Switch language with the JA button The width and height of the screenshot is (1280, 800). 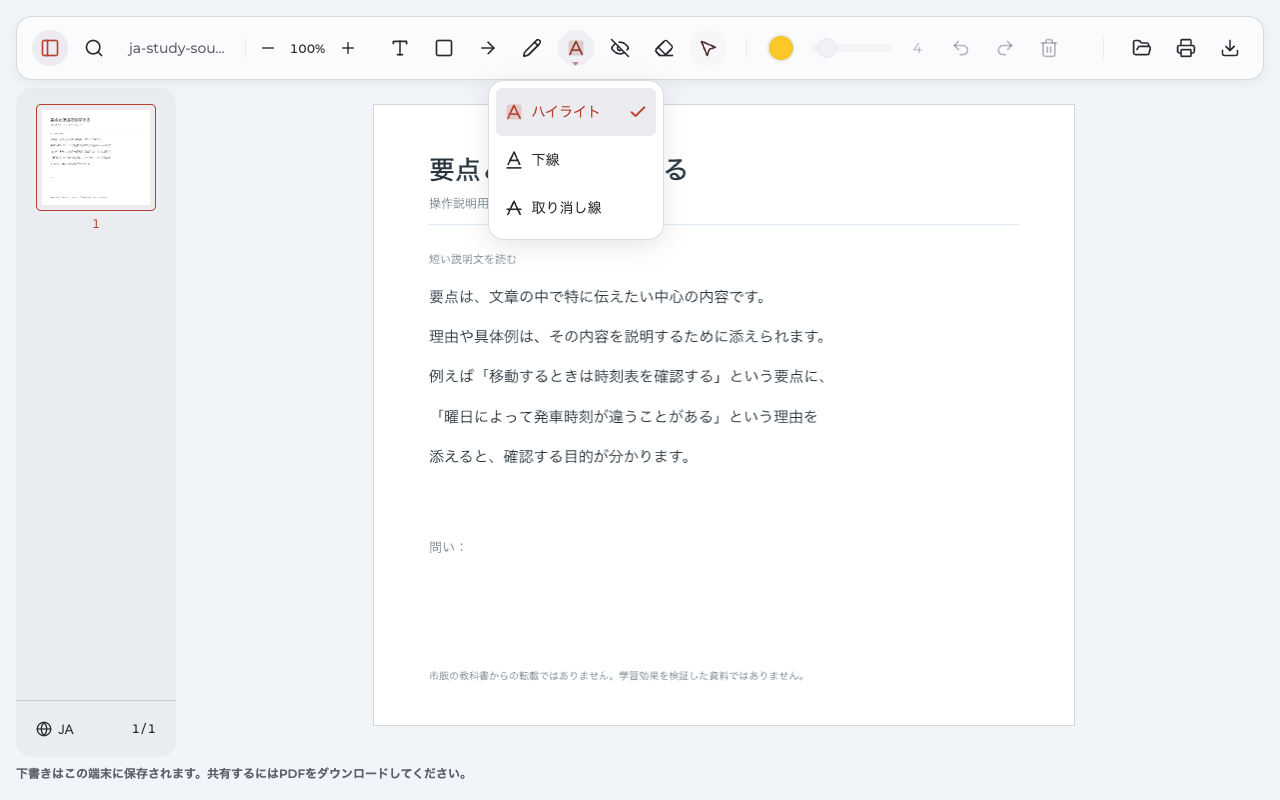pyautogui.click(x=55, y=729)
